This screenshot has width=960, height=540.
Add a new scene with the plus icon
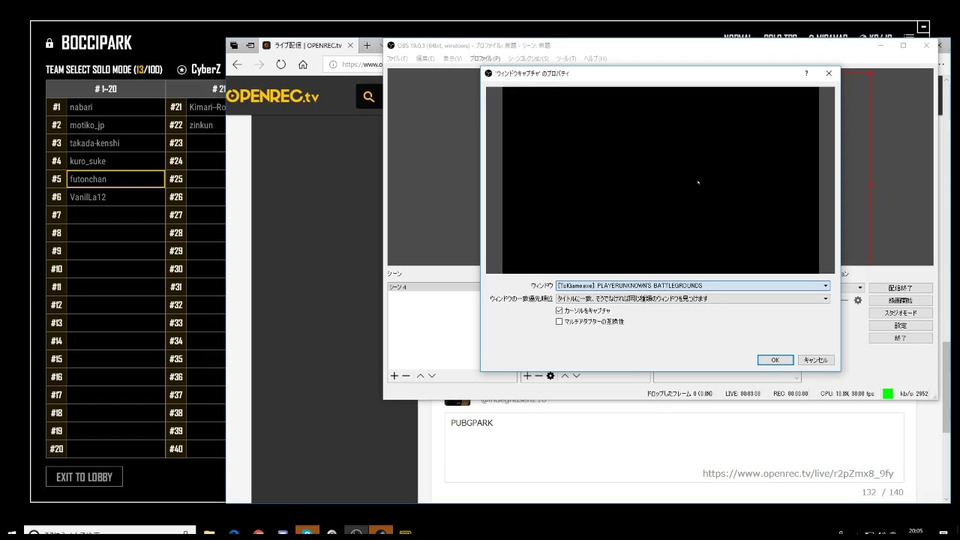(394, 375)
